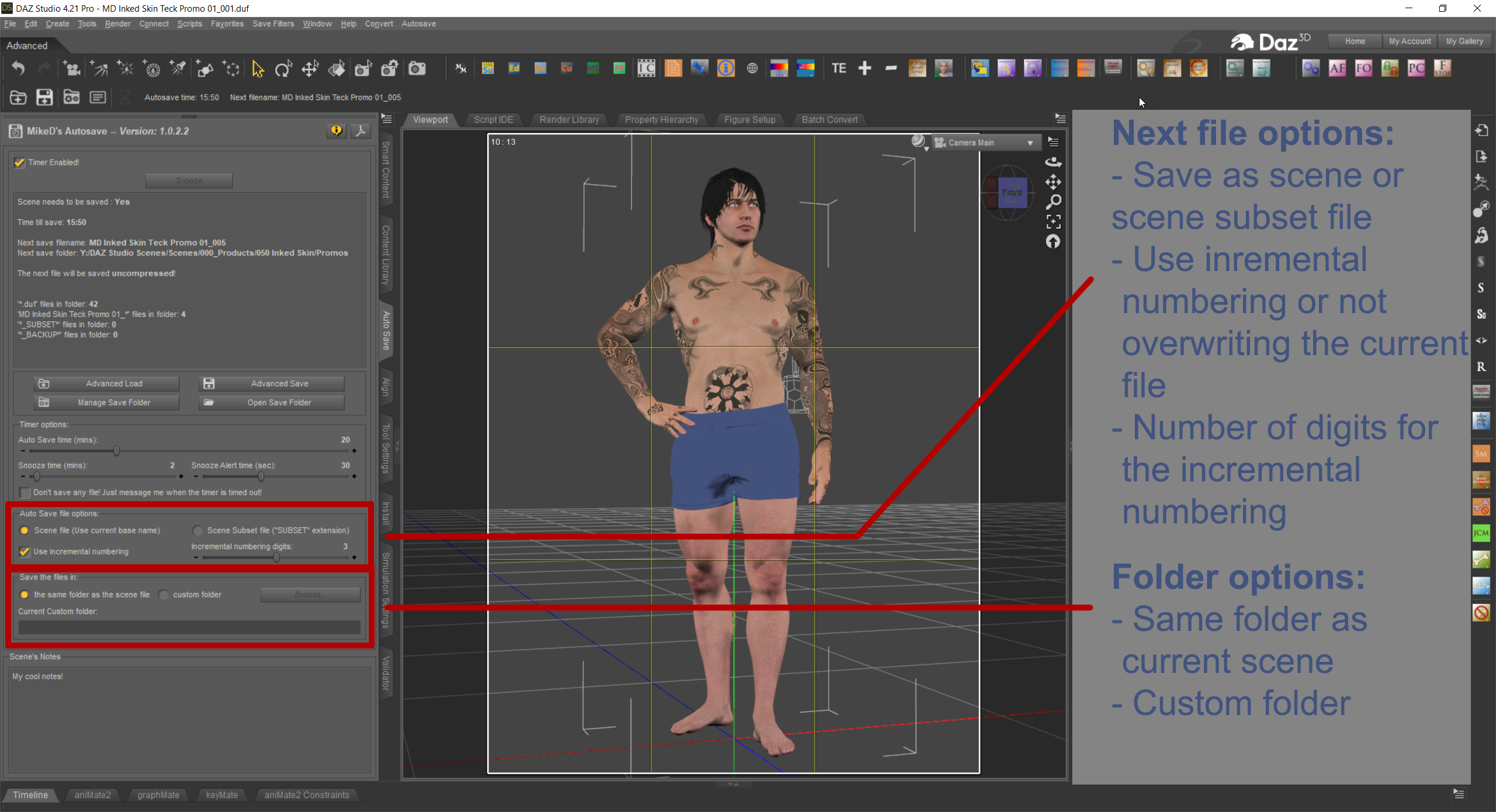This screenshot has height=812, width=1496.
Task: Select the Node Selection arrow tool
Action: 257,69
